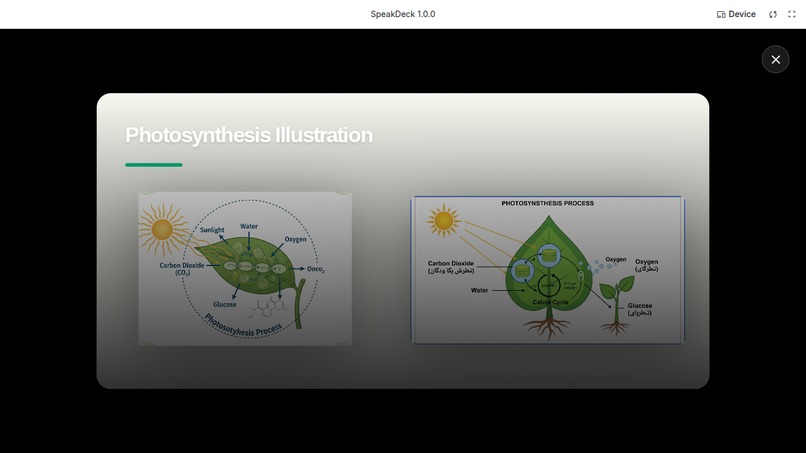
Task: Select the Photosynthesis Process Calvin Cycle image
Action: click(x=547, y=270)
